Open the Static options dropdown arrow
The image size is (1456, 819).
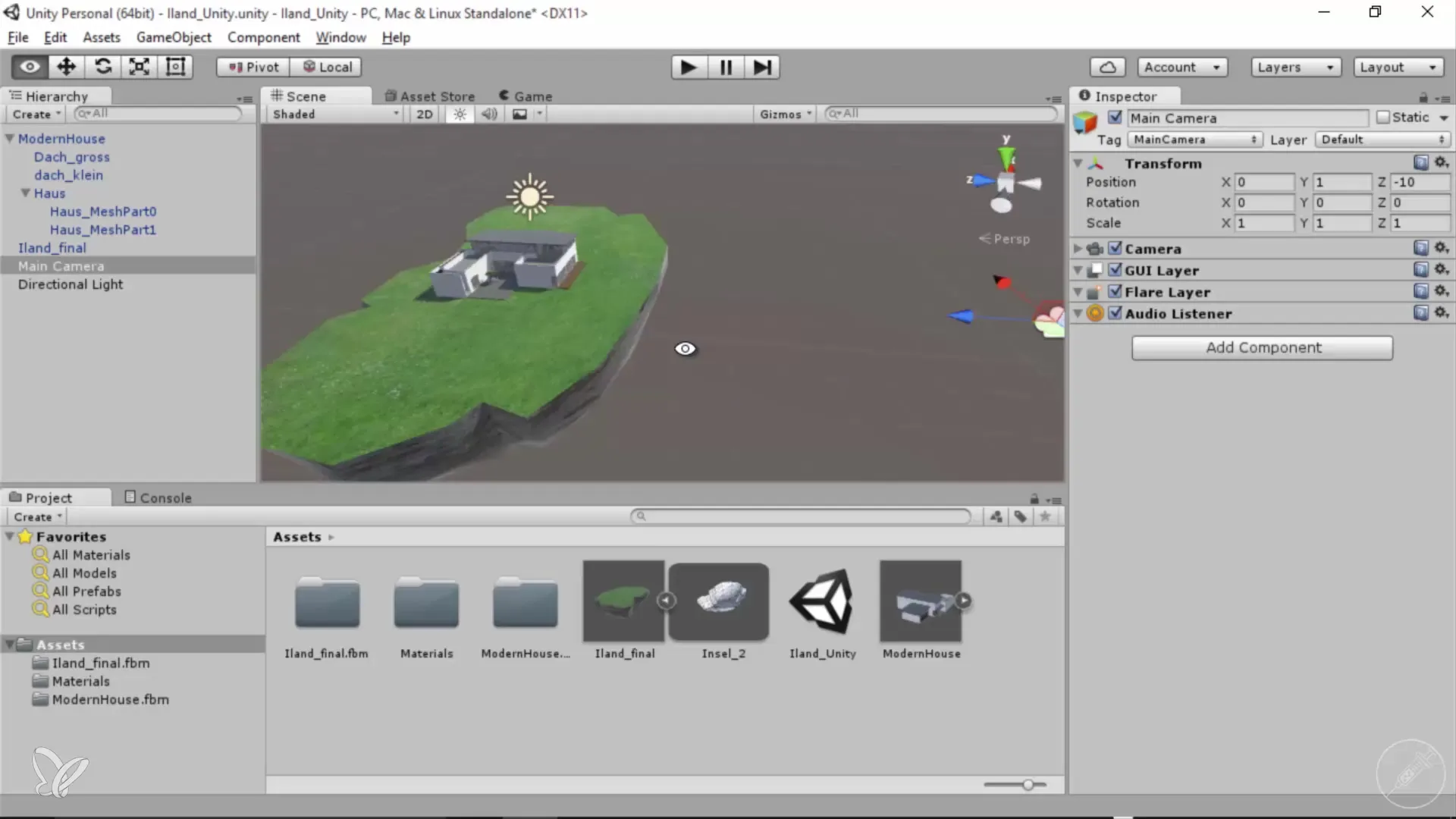click(x=1444, y=118)
